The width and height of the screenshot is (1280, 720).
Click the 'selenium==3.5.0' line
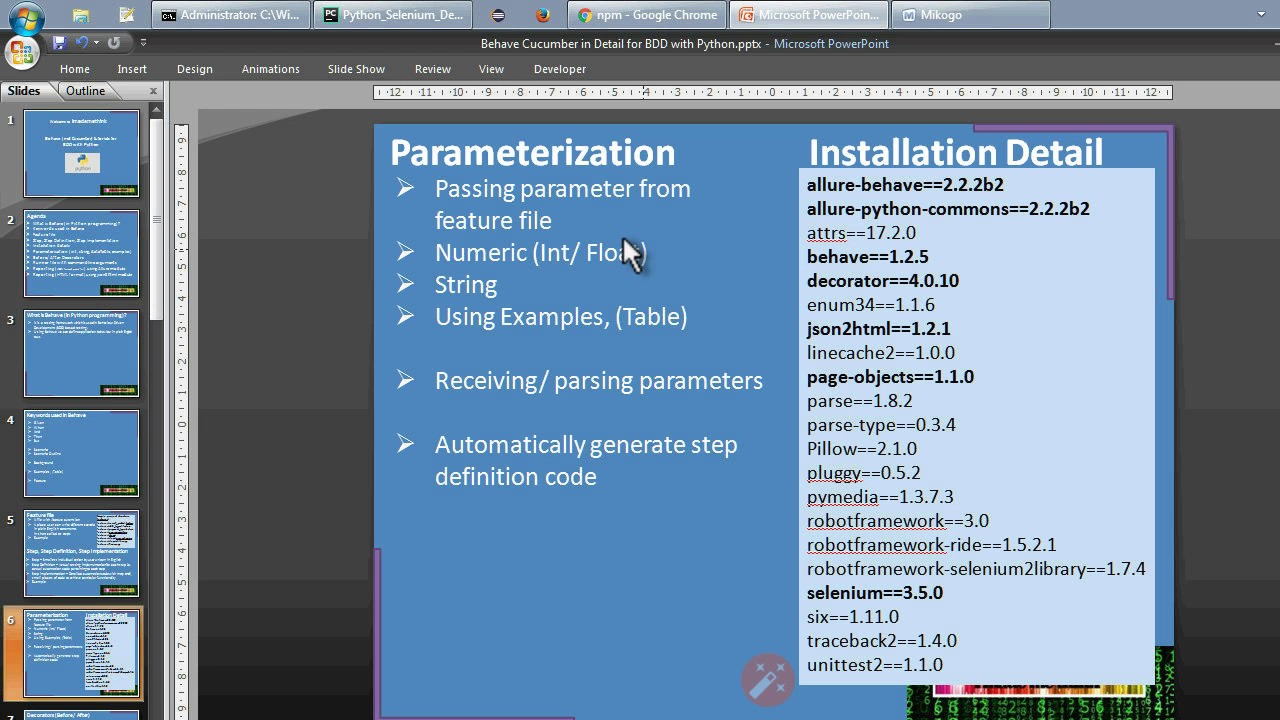pyautogui.click(x=875, y=593)
